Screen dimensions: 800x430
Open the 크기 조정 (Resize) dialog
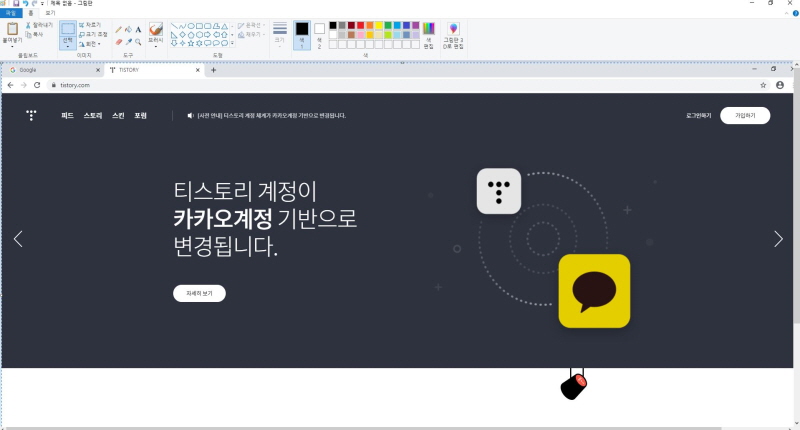(93, 34)
